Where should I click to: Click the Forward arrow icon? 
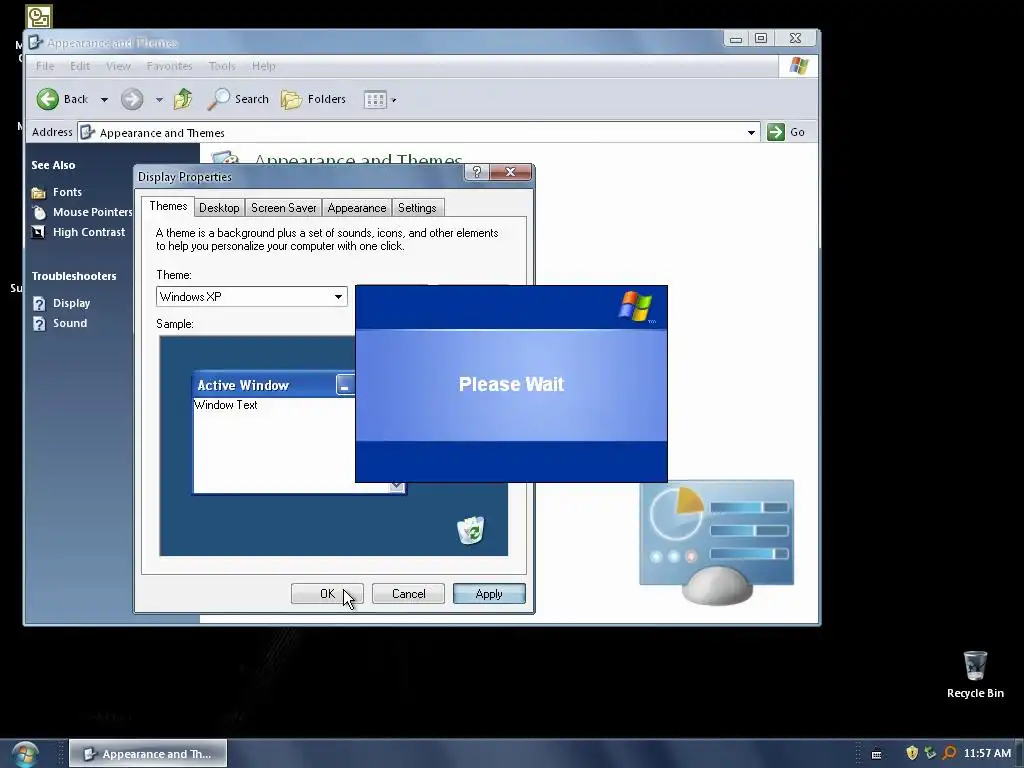132,99
